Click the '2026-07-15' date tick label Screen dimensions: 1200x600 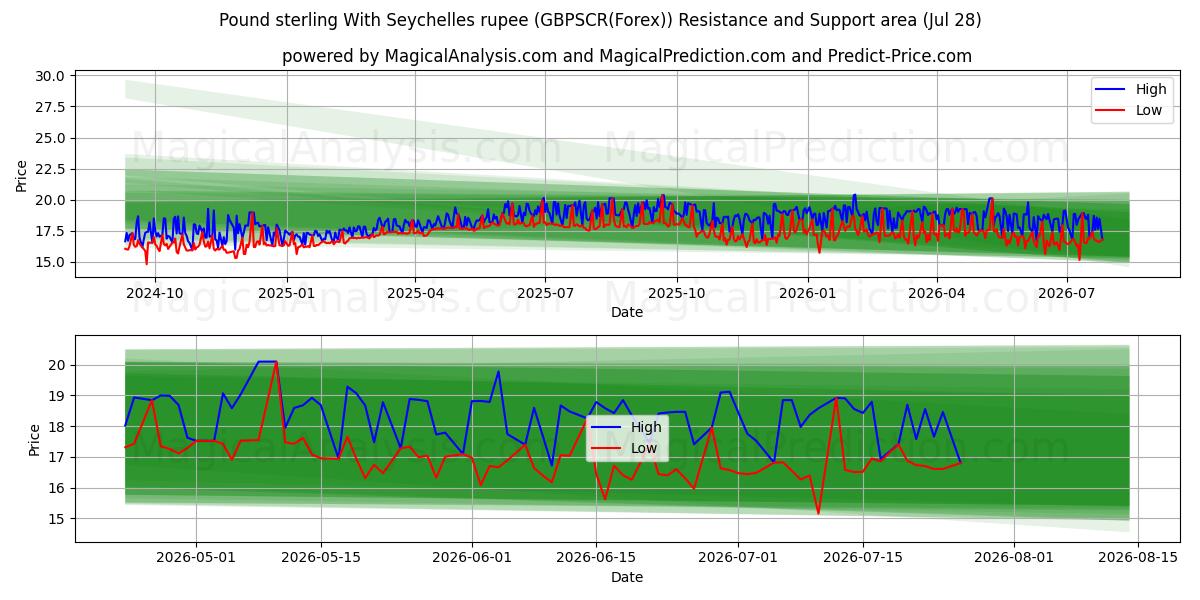(x=863, y=557)
